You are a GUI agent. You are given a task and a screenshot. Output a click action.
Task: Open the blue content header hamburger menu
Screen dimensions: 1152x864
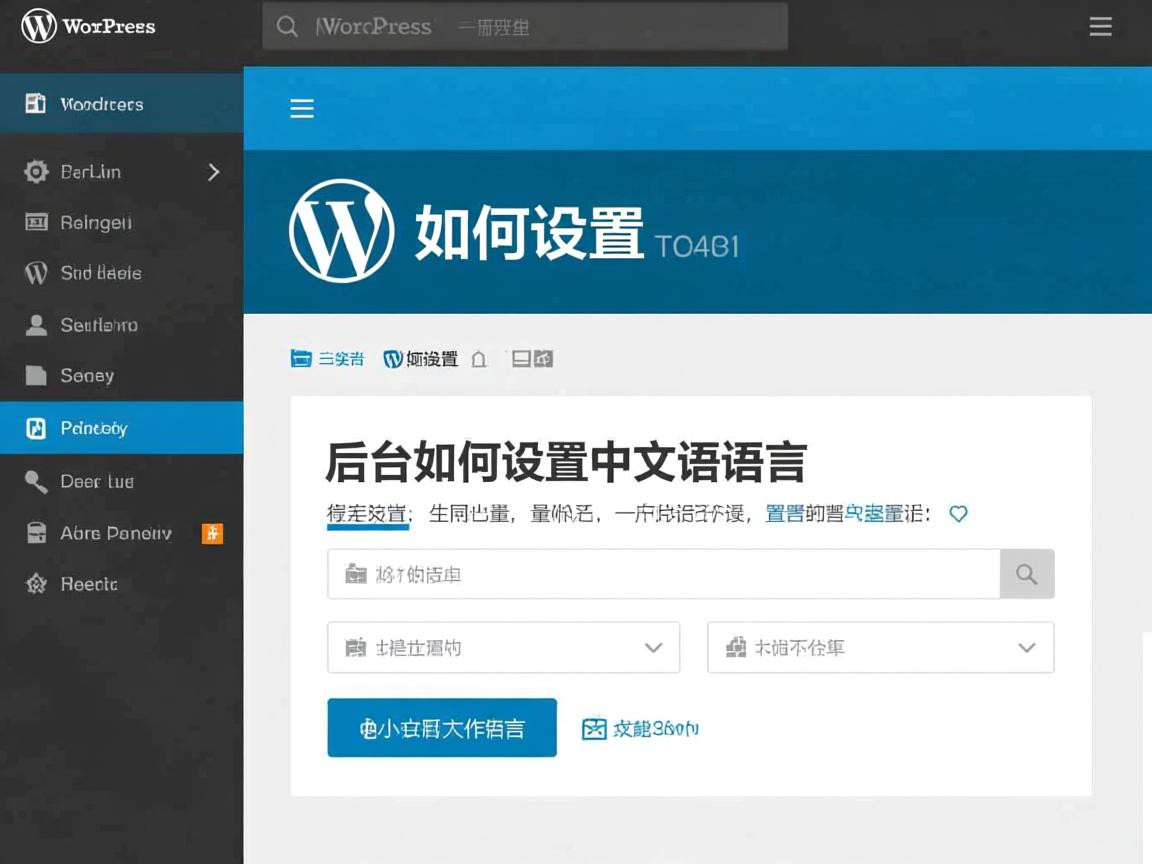(x=302, y=108)
